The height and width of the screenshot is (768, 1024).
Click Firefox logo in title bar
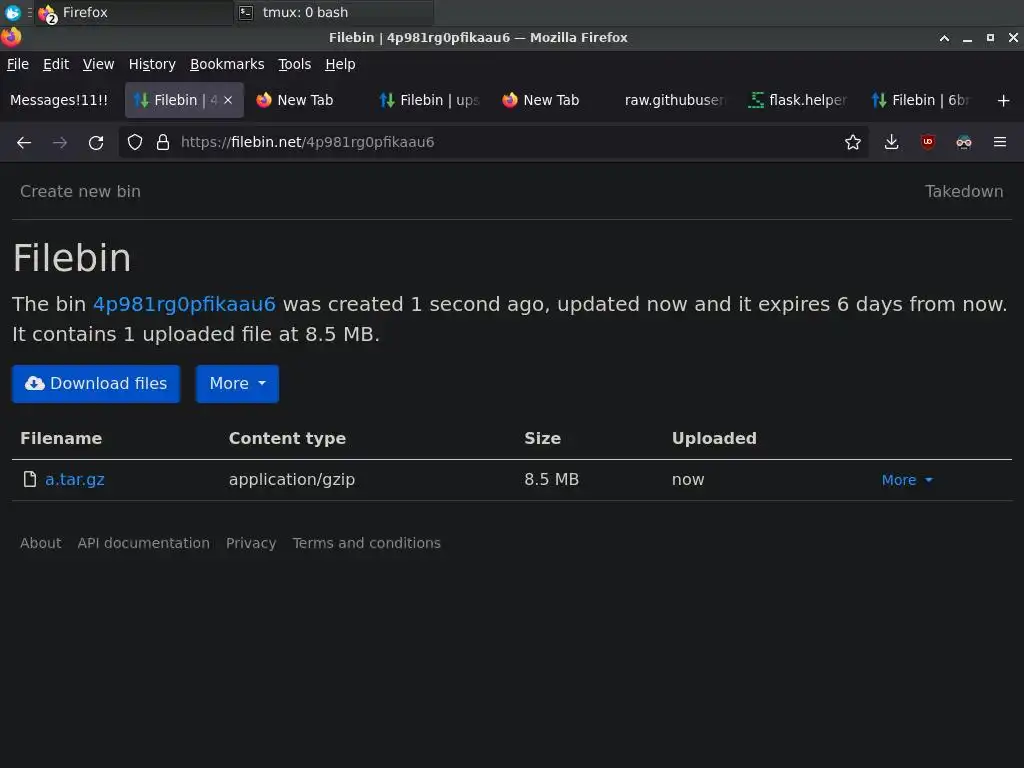click(x=11, y=37)
